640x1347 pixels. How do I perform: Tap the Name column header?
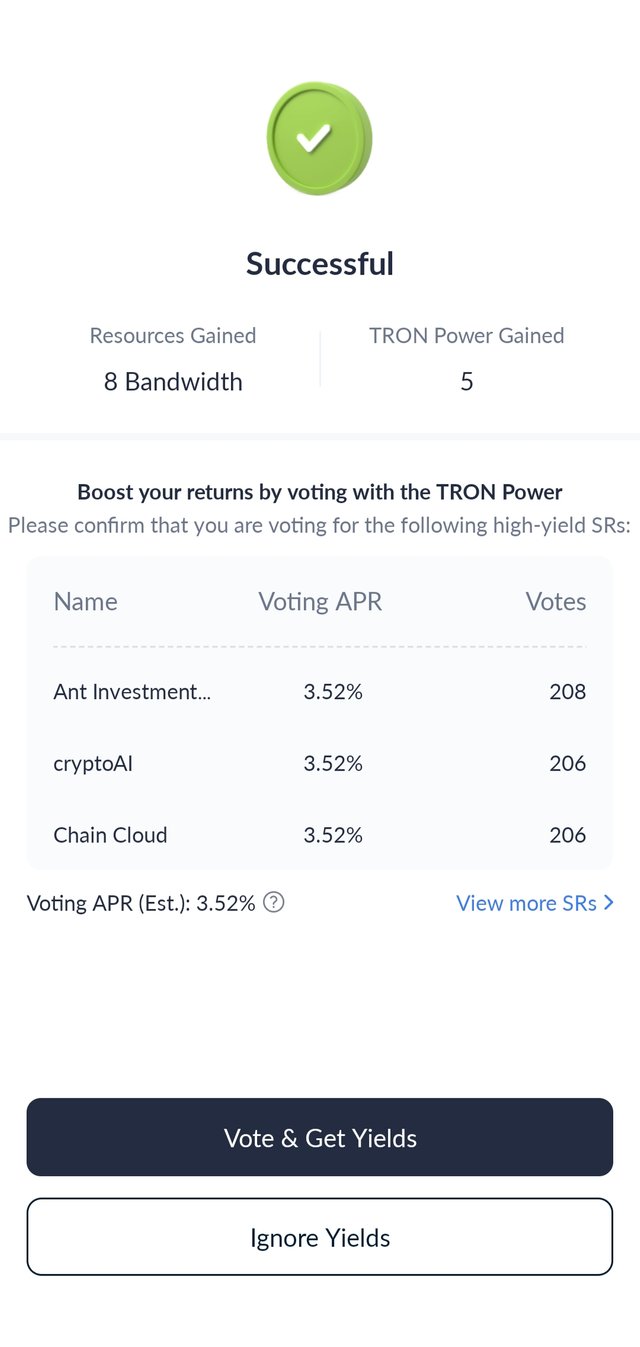85,601
